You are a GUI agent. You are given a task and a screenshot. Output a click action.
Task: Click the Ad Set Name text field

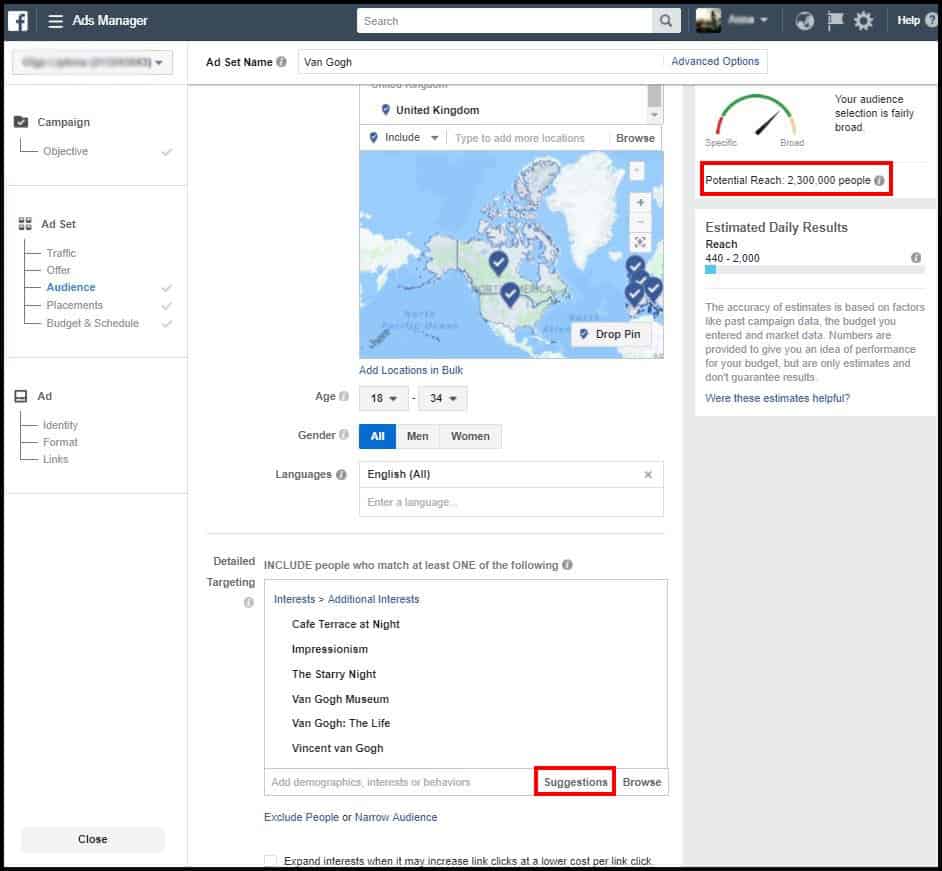480,62
